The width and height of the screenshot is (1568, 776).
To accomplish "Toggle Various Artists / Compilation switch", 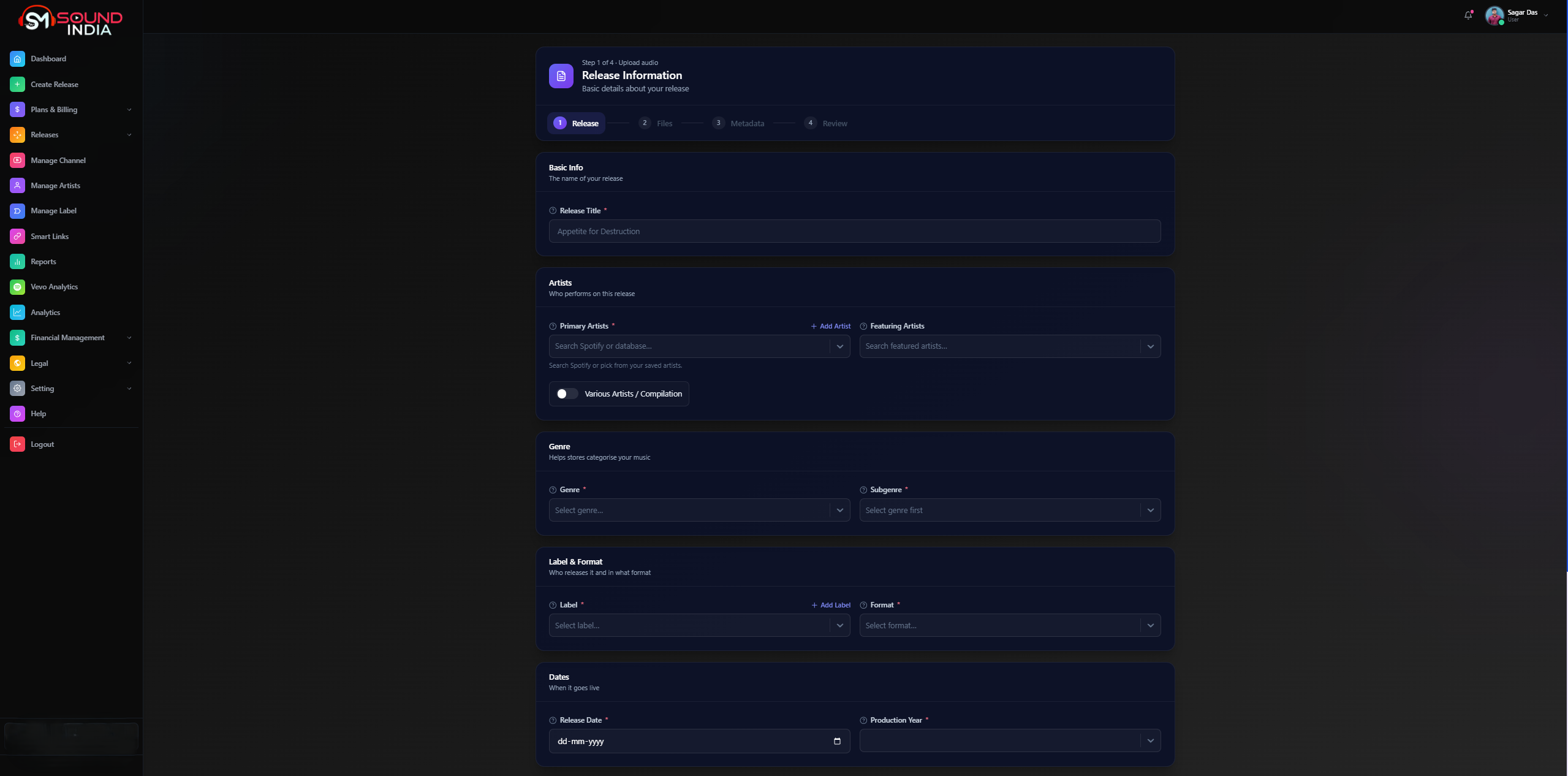I will click(x=567, y=394).
